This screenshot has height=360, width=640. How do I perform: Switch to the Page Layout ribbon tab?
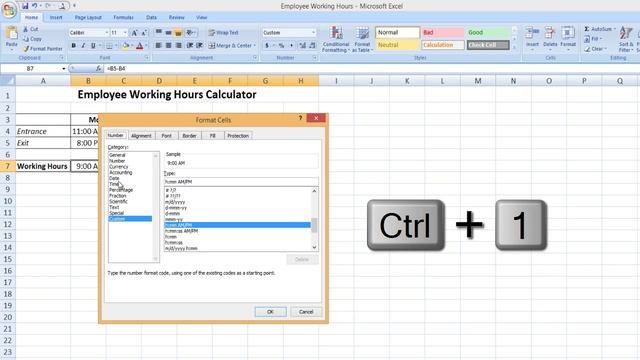tap(88, 18)
